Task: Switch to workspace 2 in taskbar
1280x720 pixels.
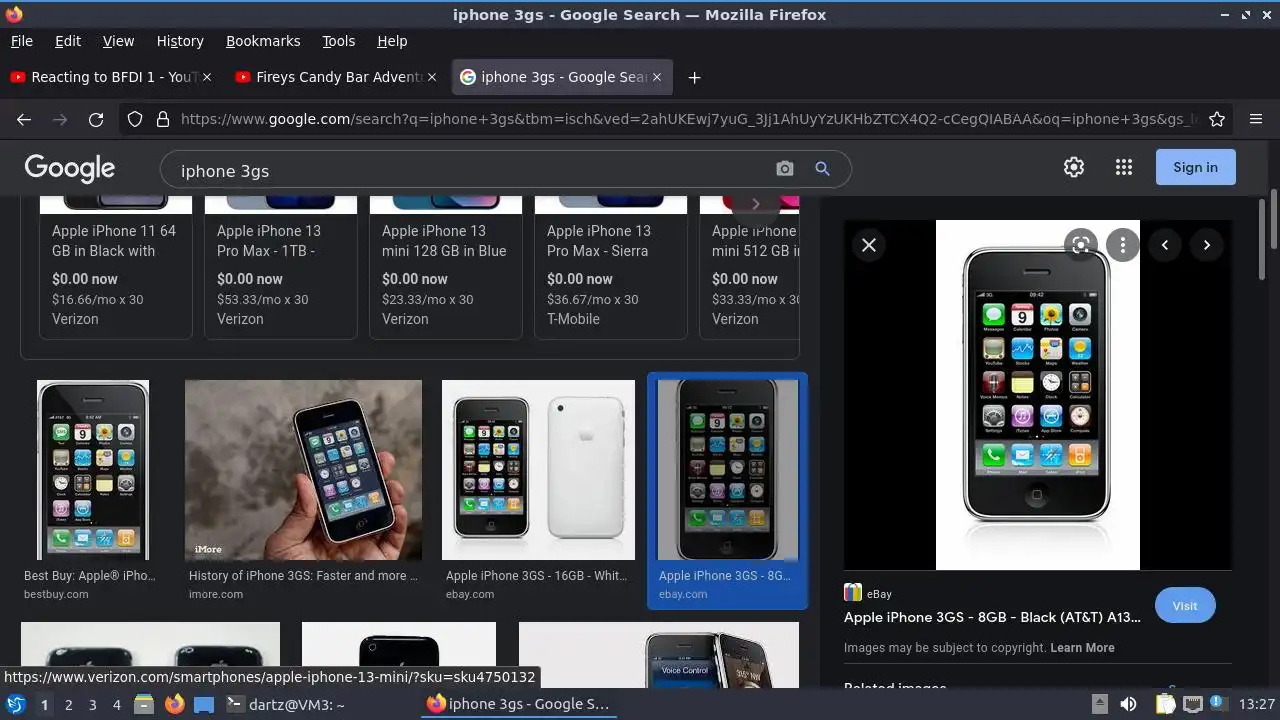Action: pos(68,705)
